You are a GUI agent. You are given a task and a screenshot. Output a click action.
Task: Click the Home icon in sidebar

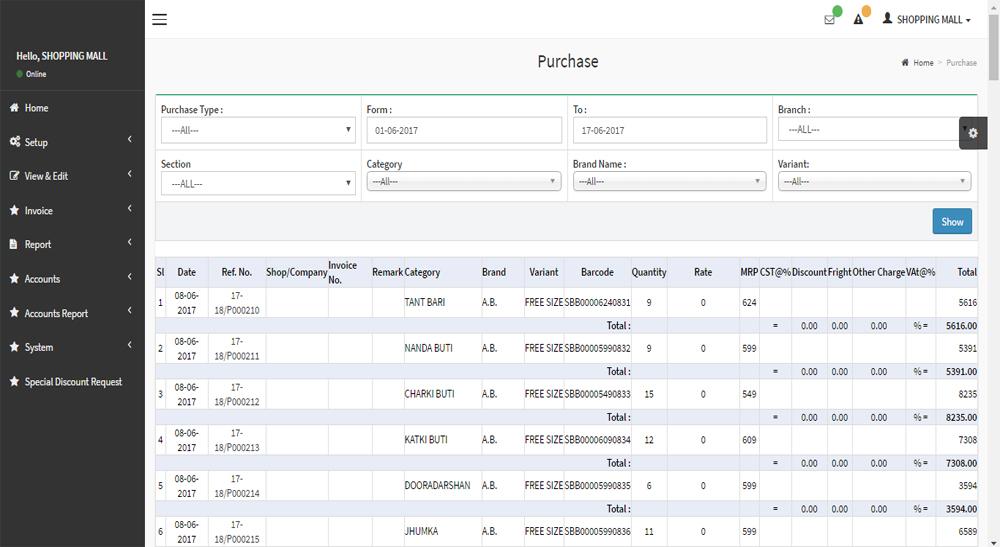coord(14,108)
